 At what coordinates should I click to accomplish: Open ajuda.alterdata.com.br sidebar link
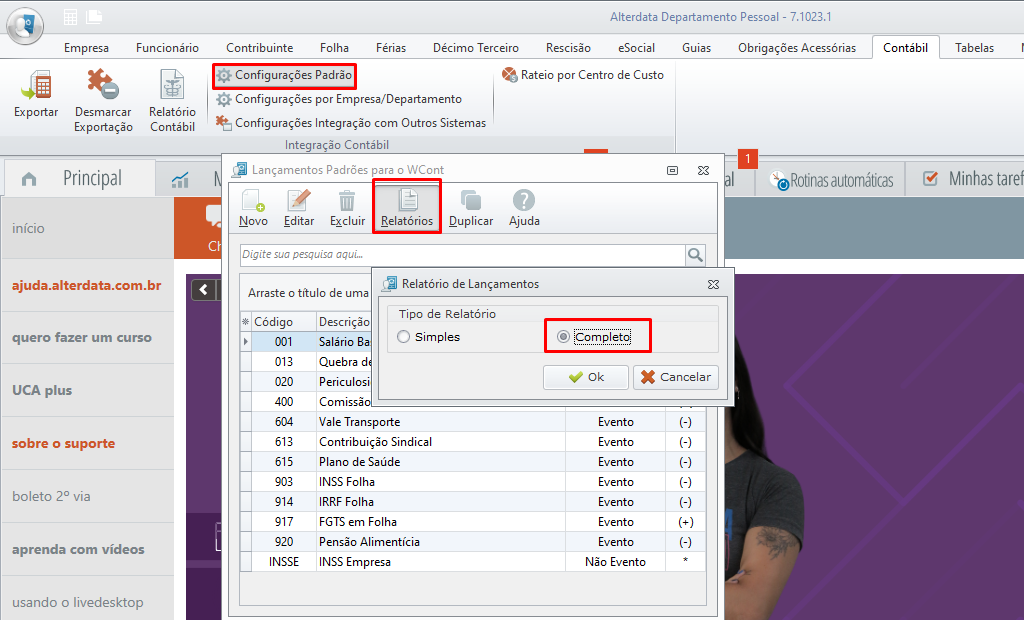[x=86, y=286]
